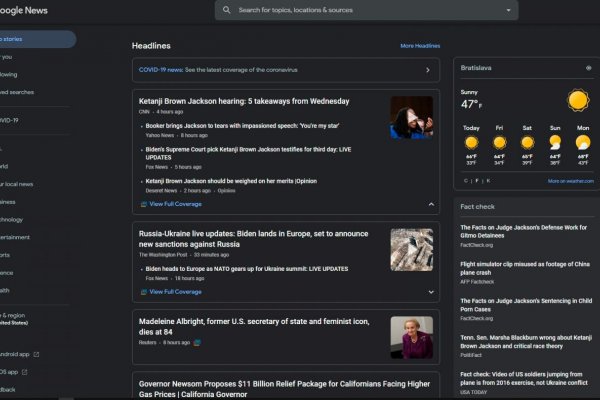Image resolution: width=600 pixels, height=400 pixels.
Task: Open More on weather.com link
Action: coord(571,181)
